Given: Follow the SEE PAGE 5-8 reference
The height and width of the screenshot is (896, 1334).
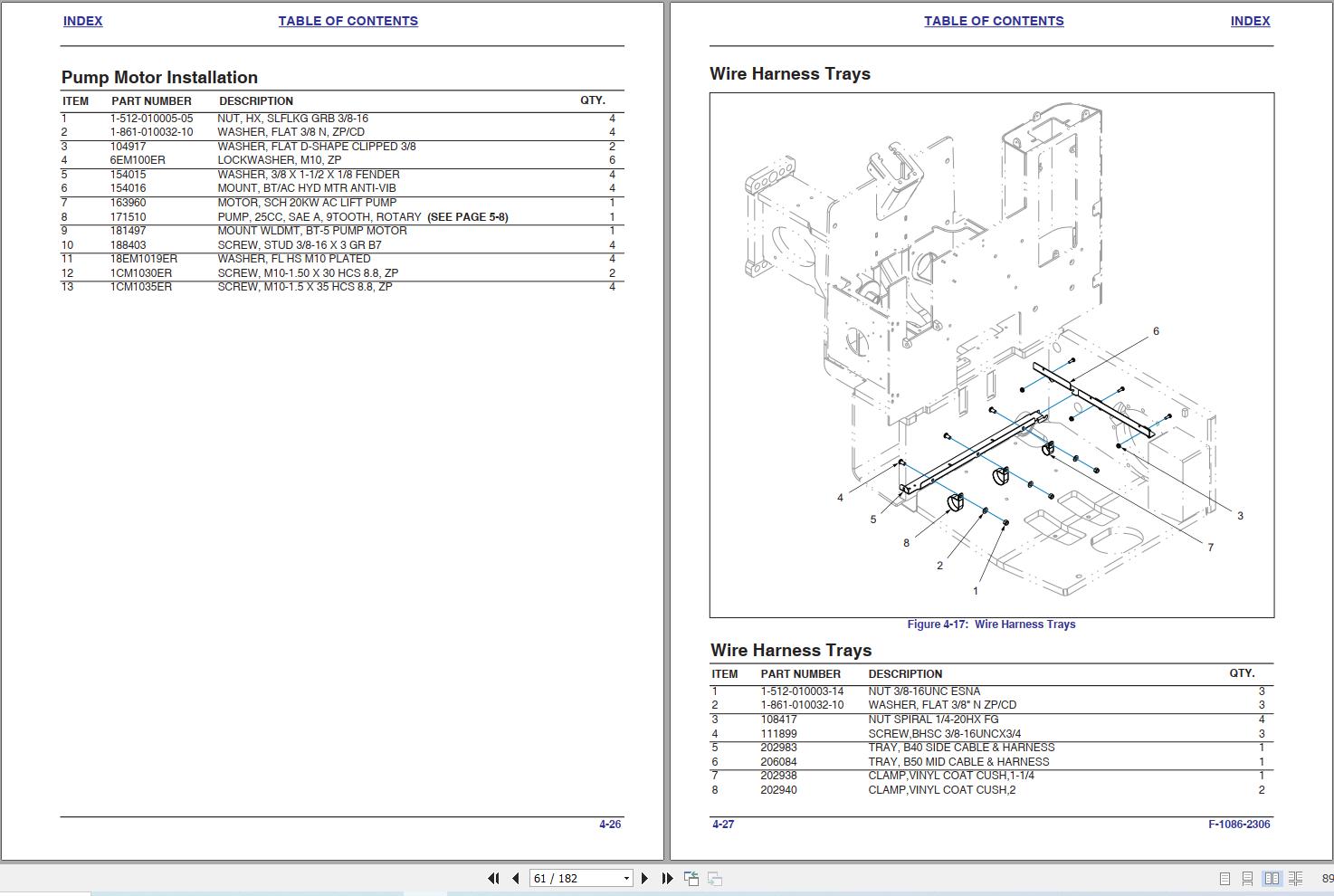Looking at the screenshot, I should click(x=468, y=217).
